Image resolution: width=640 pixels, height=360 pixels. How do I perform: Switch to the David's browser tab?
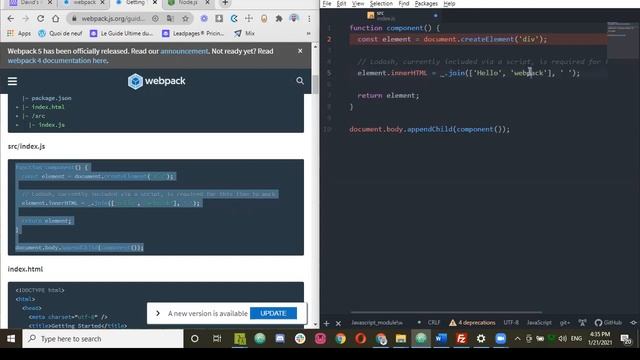tap(30, 3)
